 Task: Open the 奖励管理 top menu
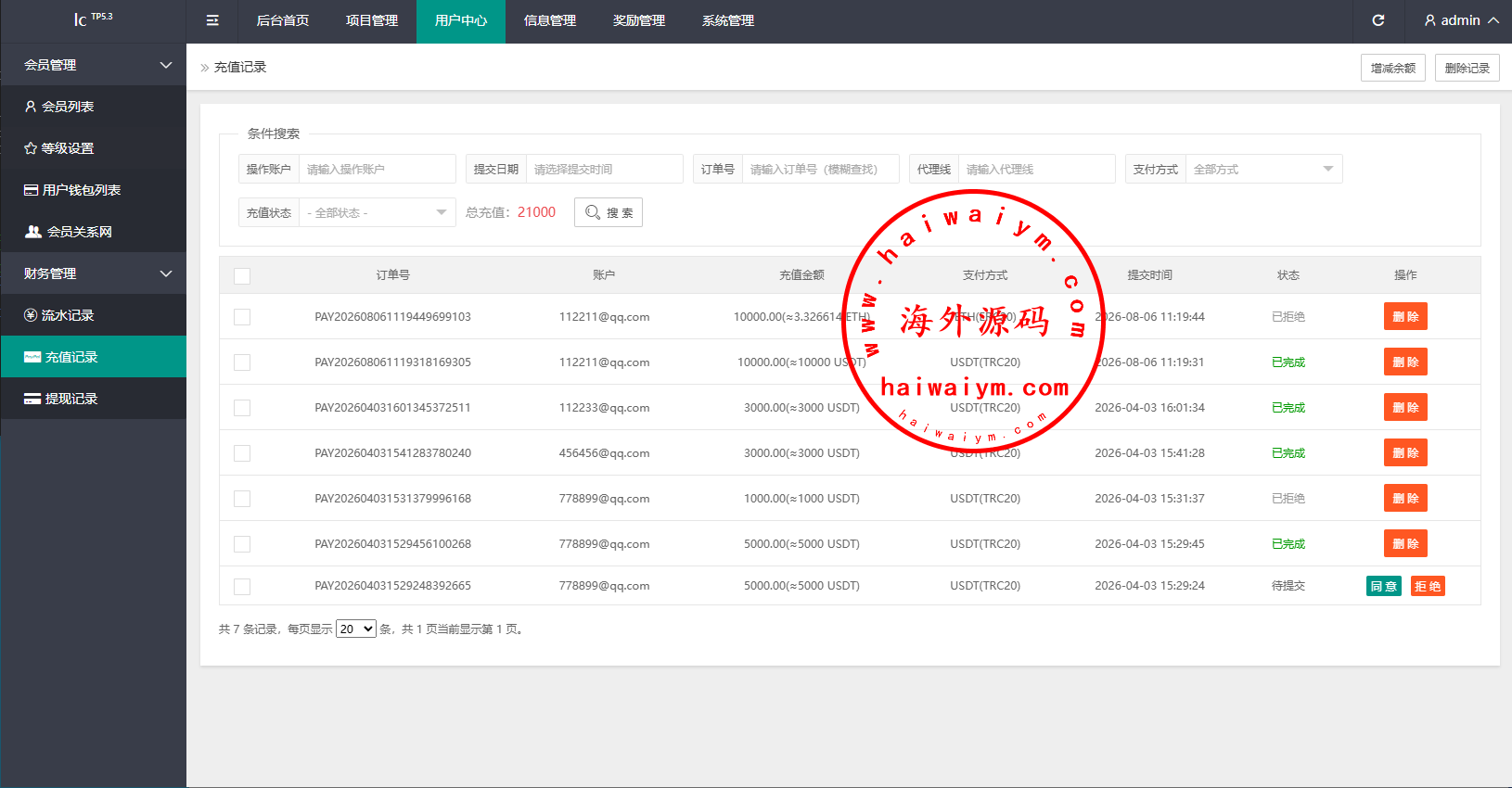[639, 20]
